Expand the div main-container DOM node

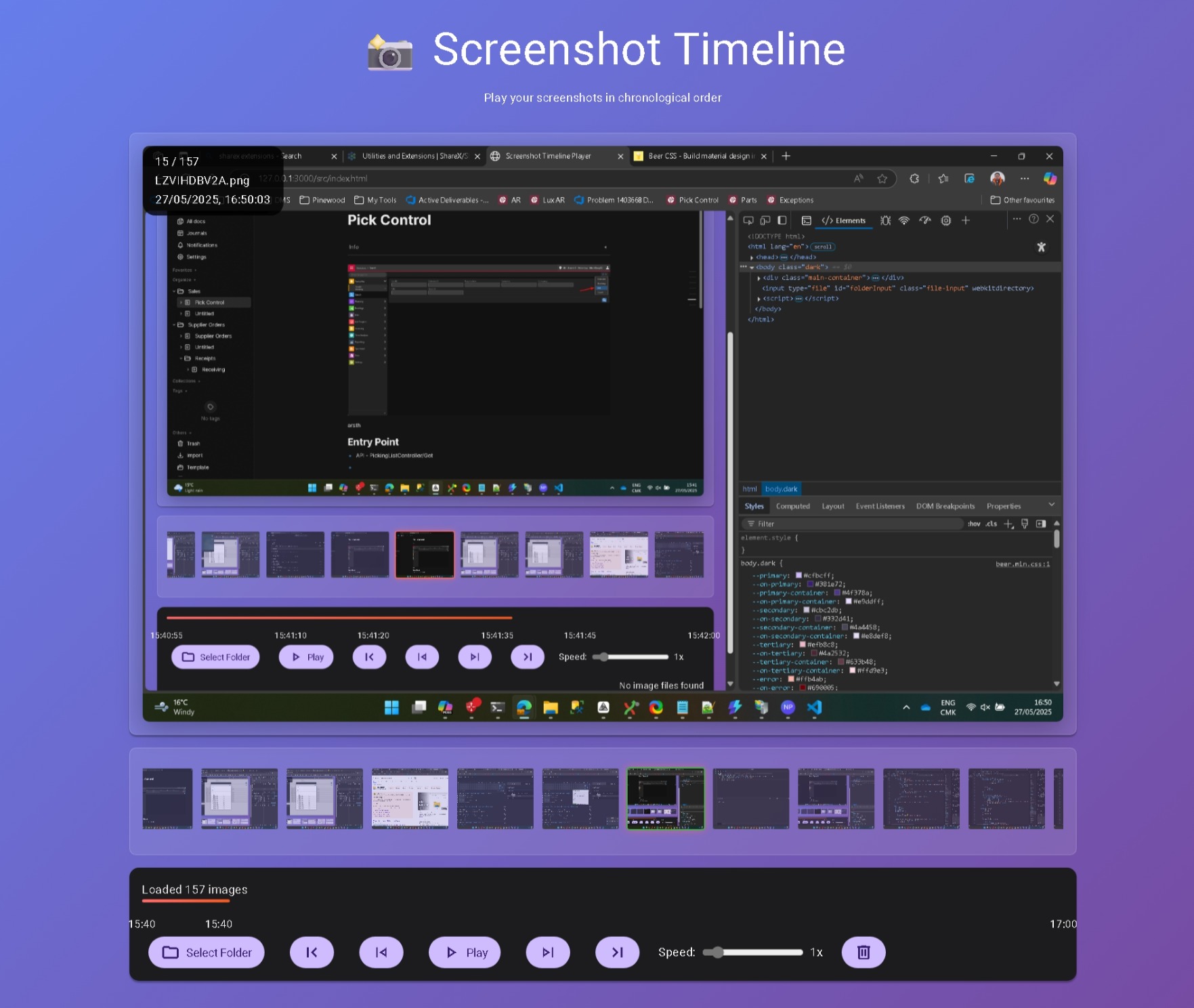click(759, 278)
